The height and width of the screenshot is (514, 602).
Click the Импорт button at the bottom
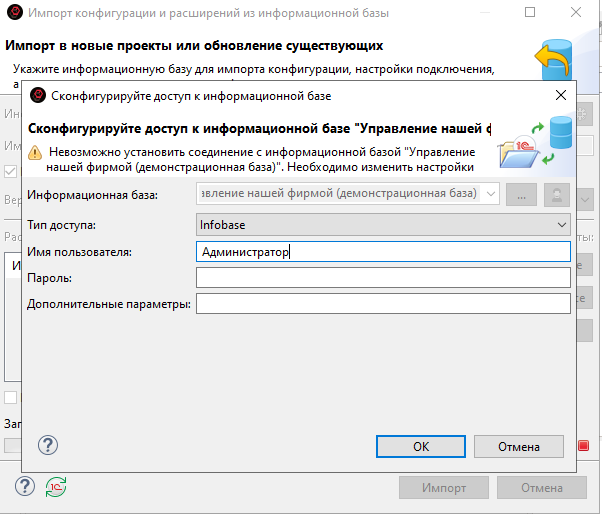point(443,487)
